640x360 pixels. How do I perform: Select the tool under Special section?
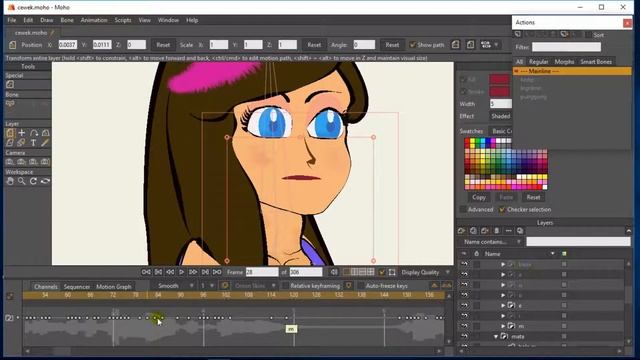[10, 84]
